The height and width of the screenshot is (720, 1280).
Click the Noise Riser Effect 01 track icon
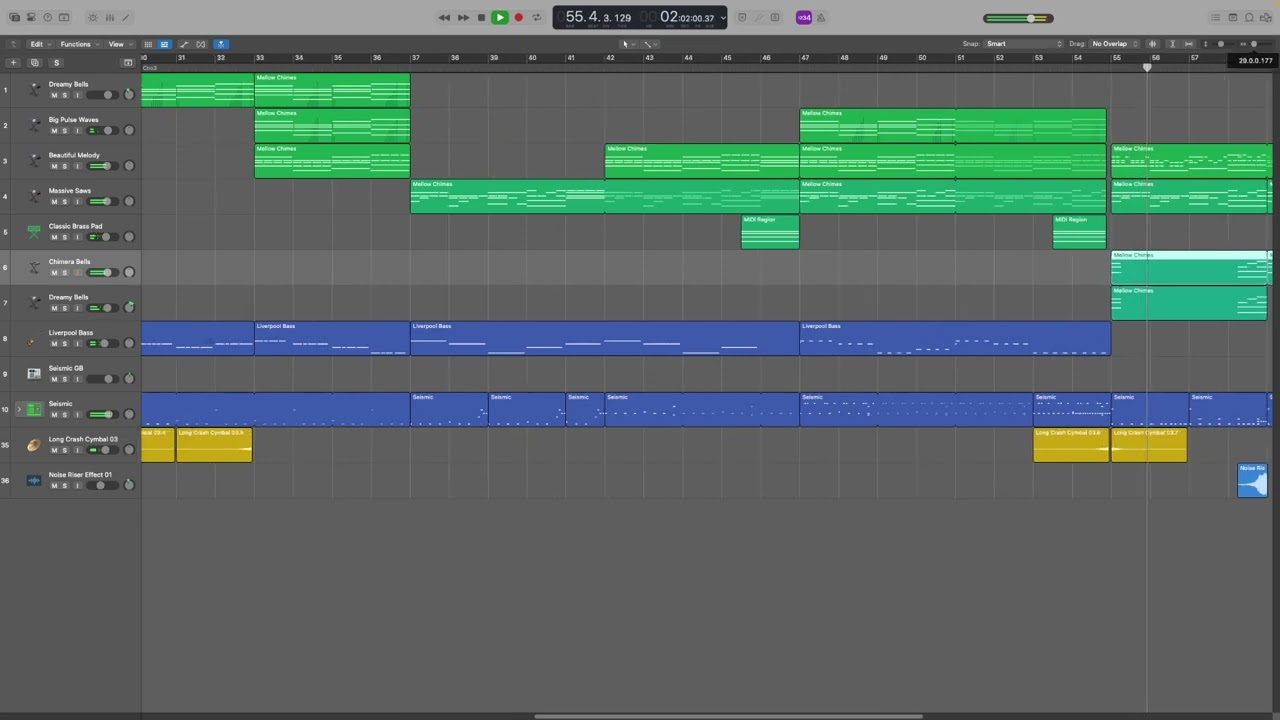[34, 481]
